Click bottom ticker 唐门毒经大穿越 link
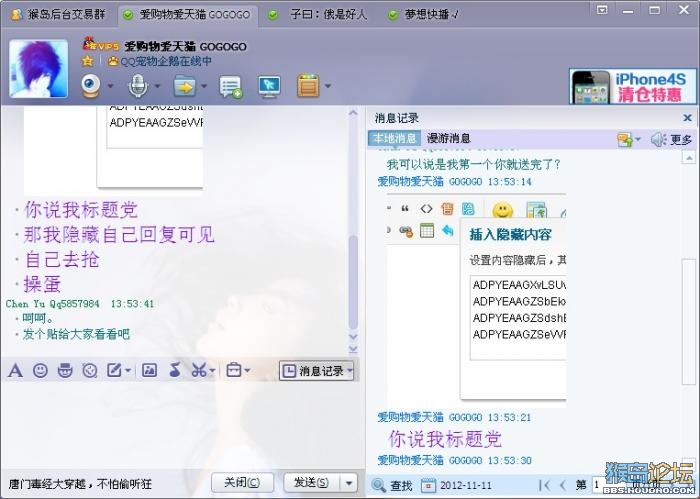This screenshot has width=700, height=499. click(80, 484)
